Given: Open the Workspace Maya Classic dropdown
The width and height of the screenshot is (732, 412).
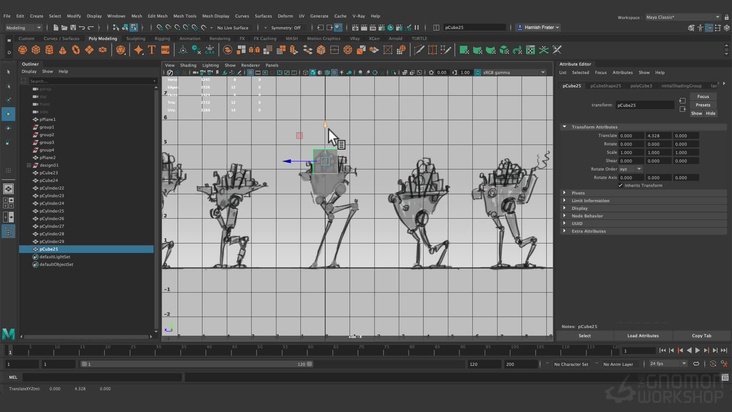Looking at the screenshot, I should coord(683,17).
